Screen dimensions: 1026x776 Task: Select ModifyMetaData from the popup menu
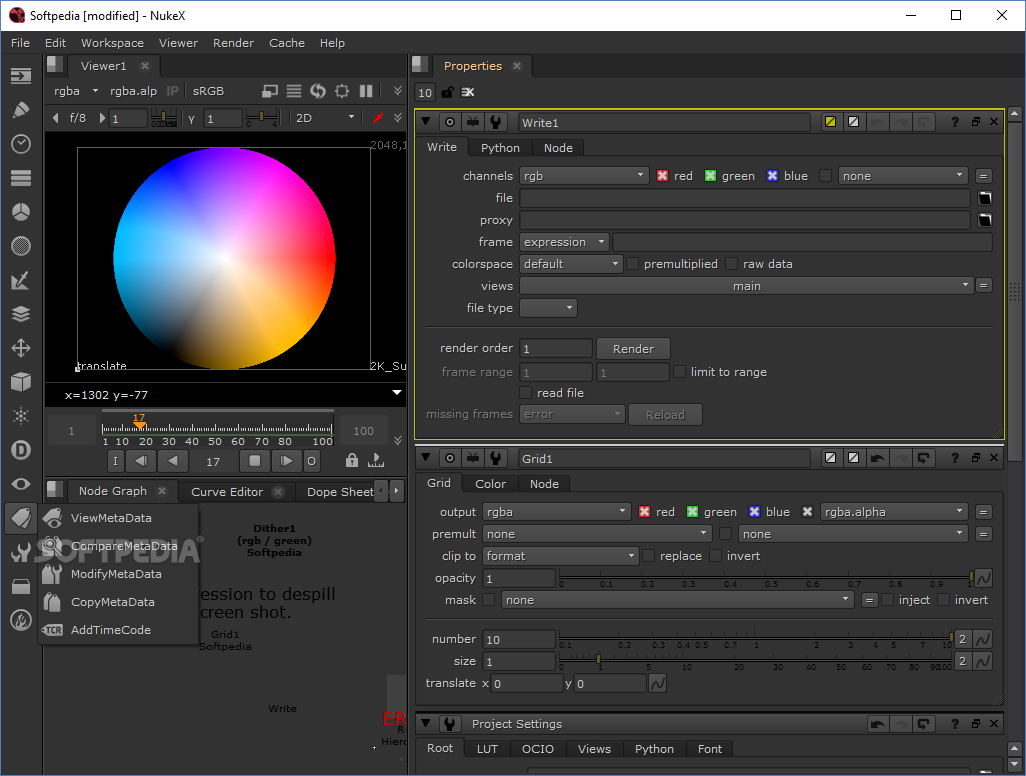tap(118, 574)
